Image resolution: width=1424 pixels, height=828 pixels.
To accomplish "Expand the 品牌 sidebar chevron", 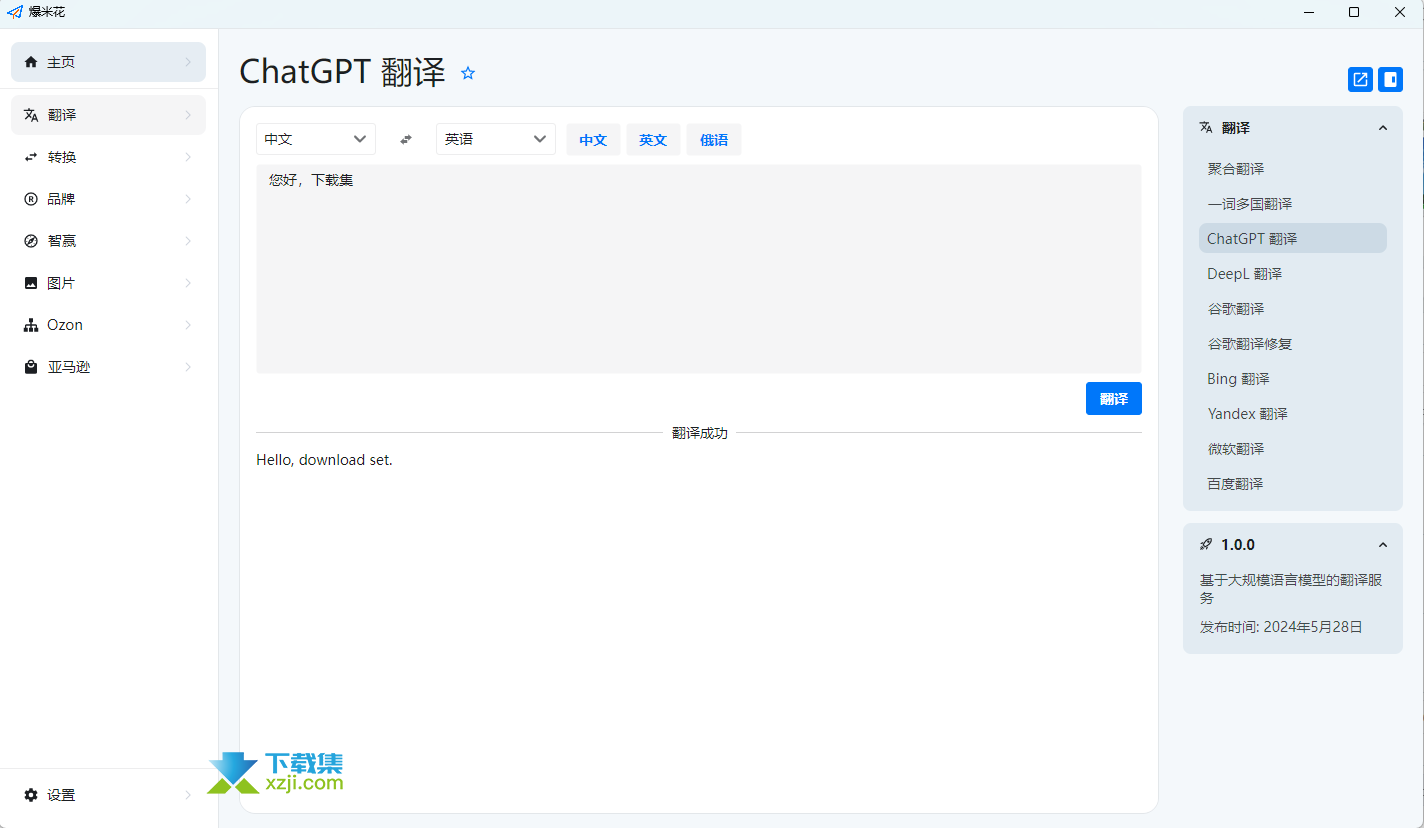I will [188, 199].
